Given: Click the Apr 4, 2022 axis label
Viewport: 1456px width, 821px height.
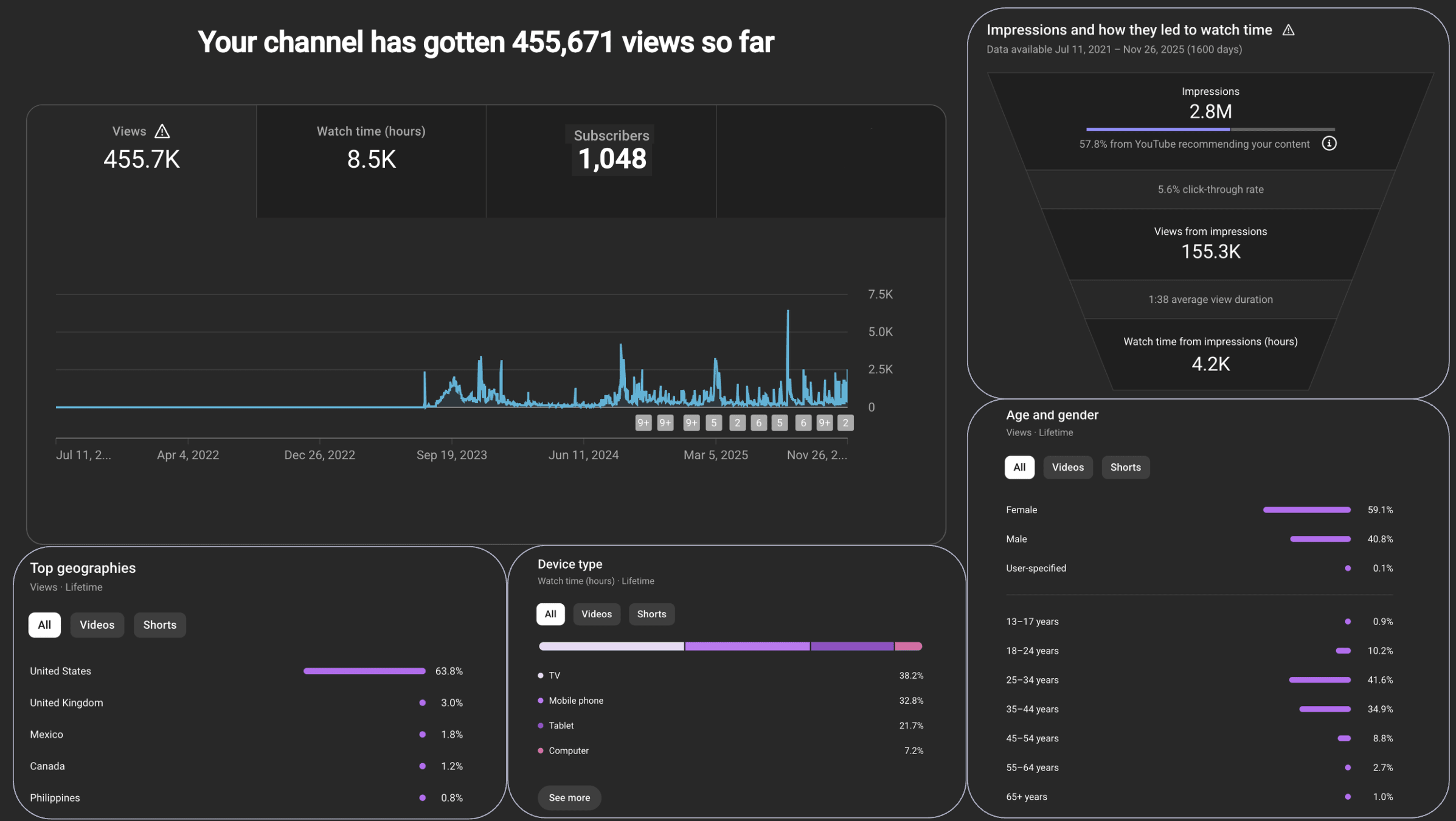Looking at the screenshot, I should click(188, 455).
